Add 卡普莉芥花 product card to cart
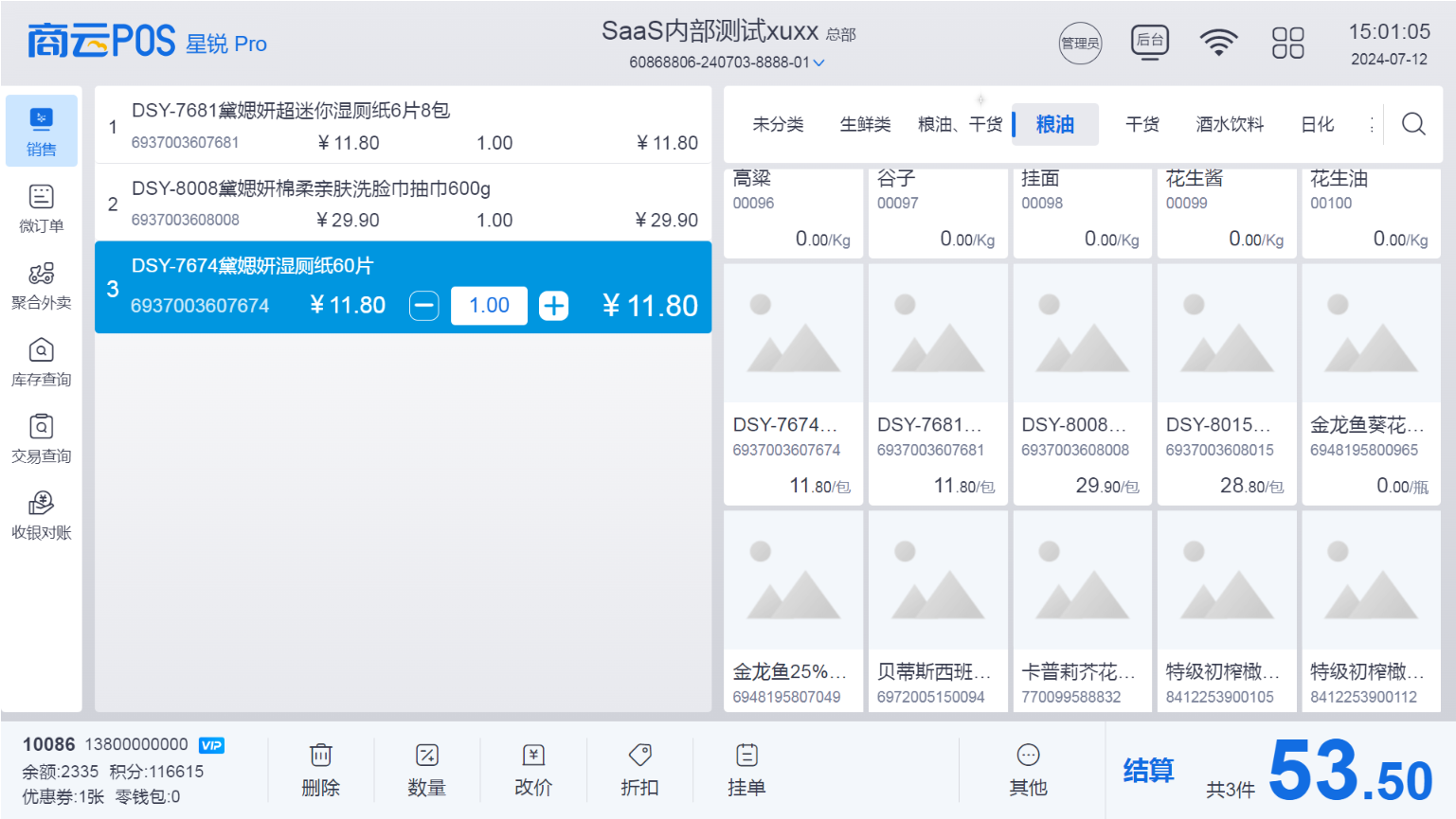1456x819 pixels. click(x=1083, y=612)
